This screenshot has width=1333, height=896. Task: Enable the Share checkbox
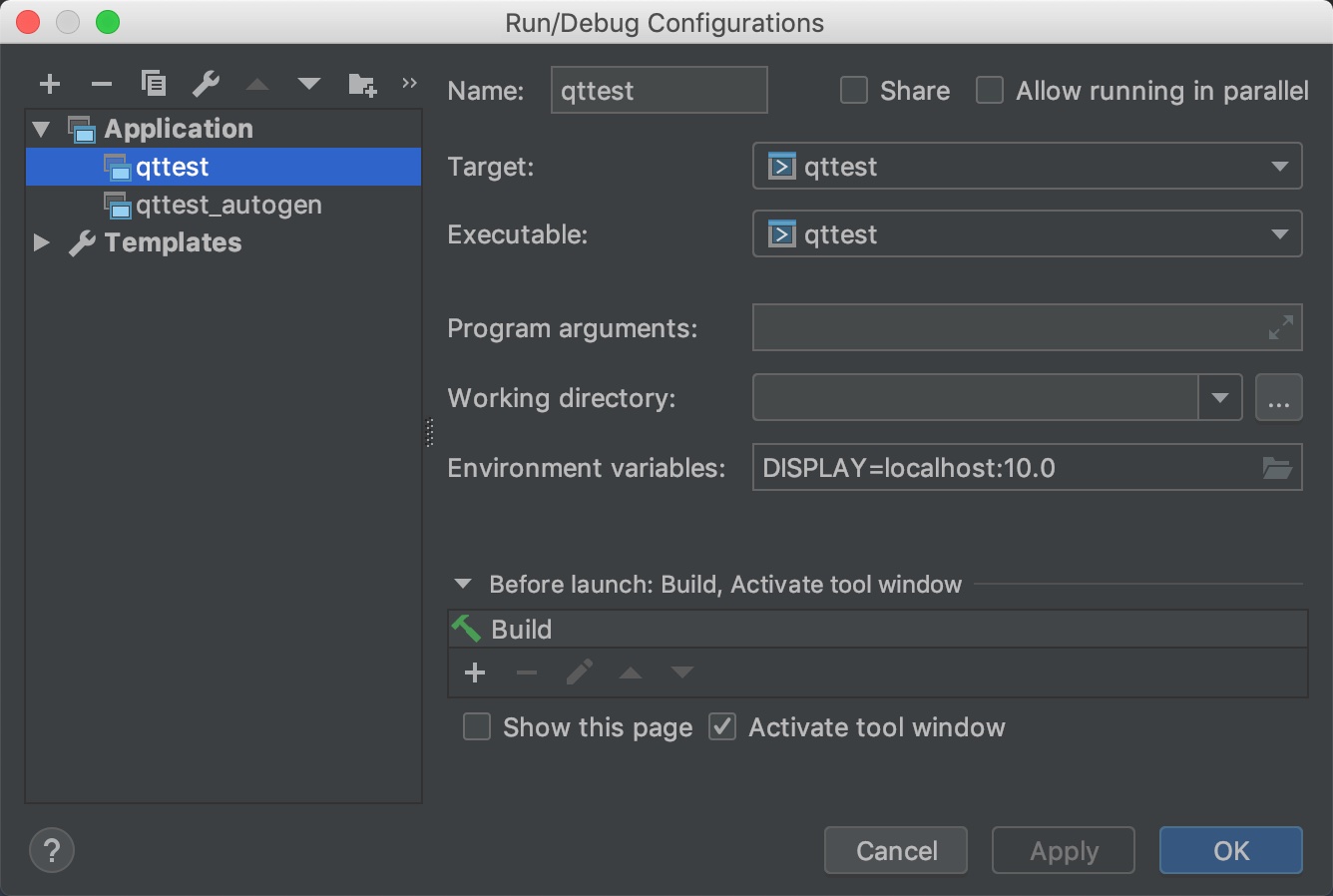(854, 91)
